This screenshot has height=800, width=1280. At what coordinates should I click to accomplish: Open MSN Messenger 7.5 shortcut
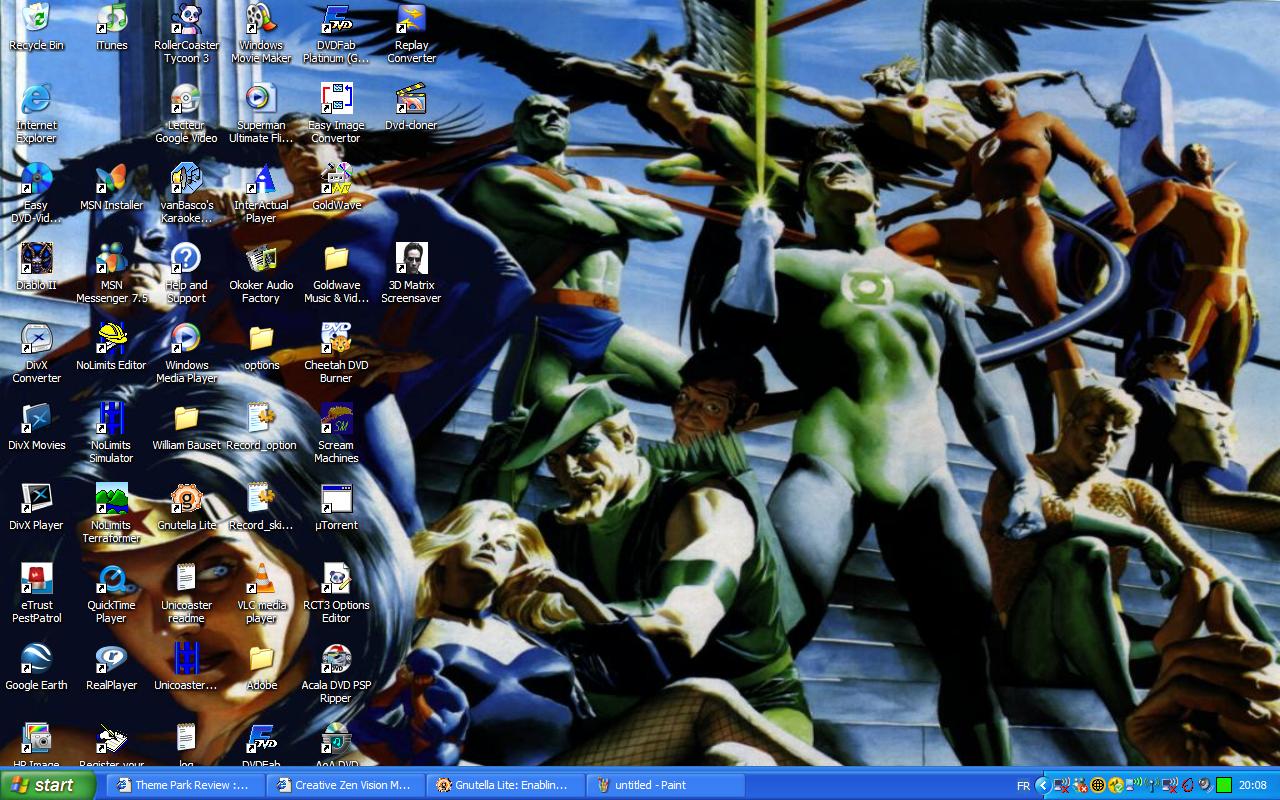(111, 273)
